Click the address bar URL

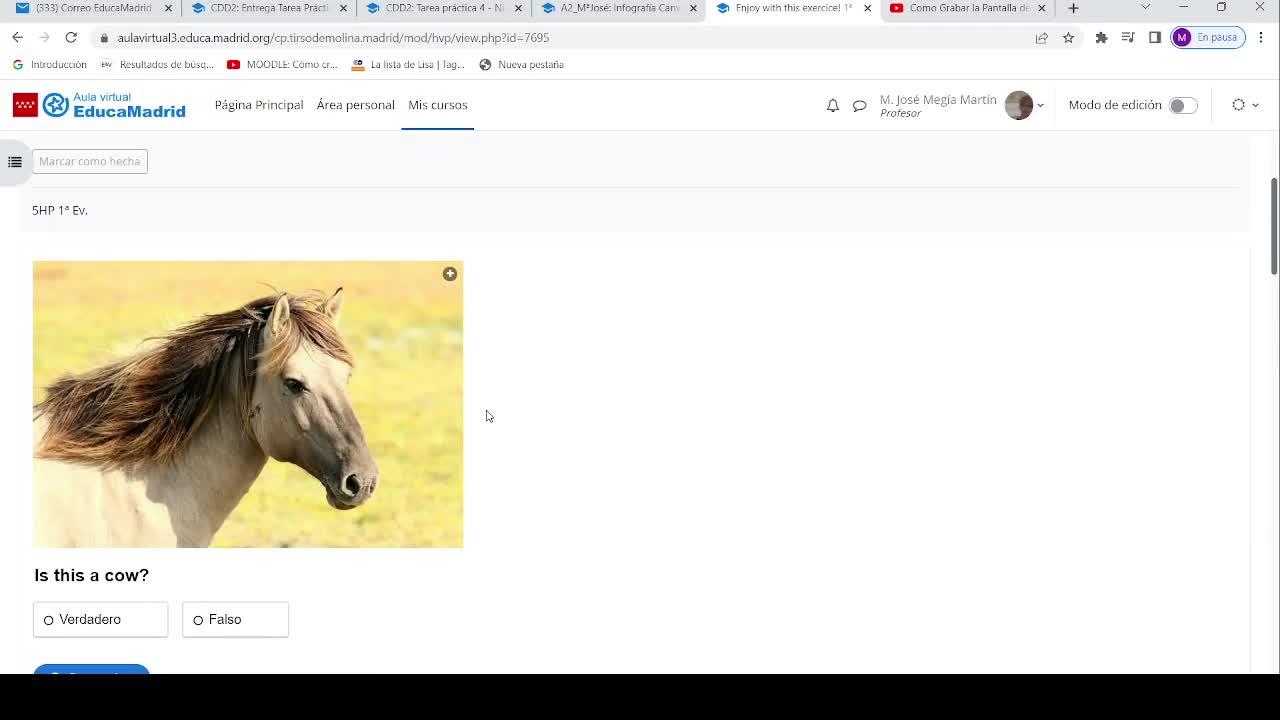click(x=333, y=38)
